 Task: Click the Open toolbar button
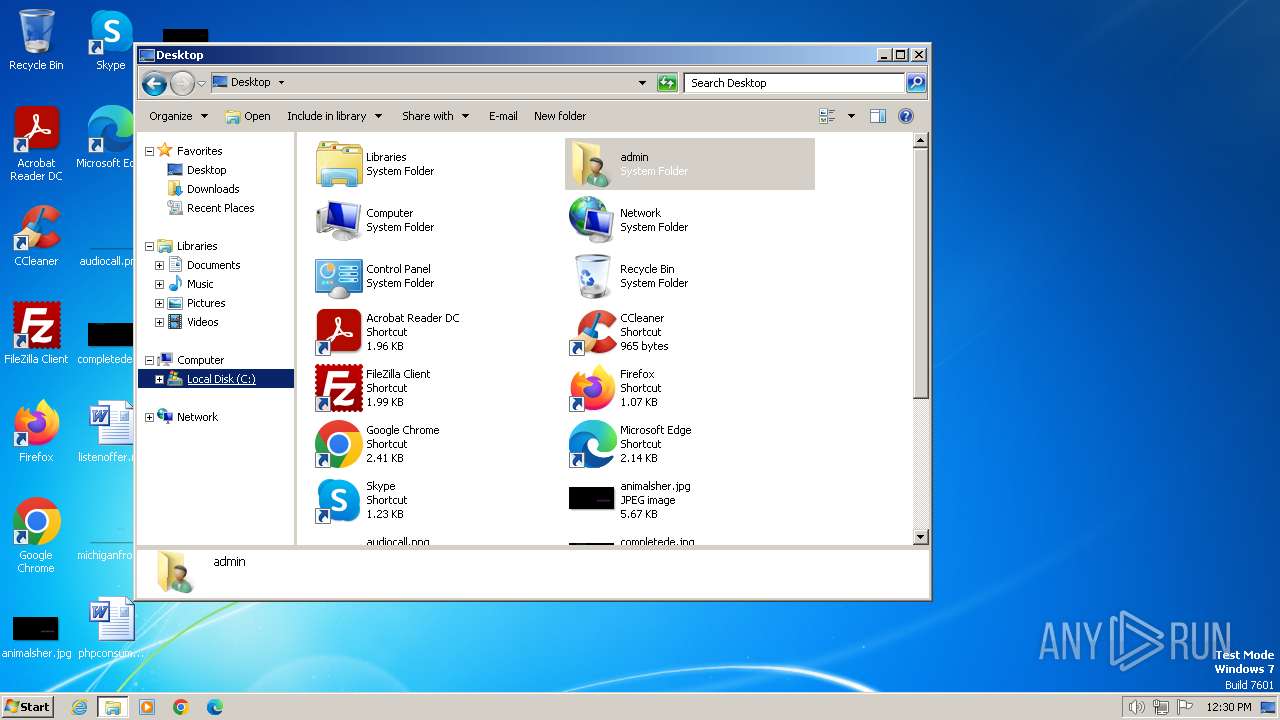point(248,116)
